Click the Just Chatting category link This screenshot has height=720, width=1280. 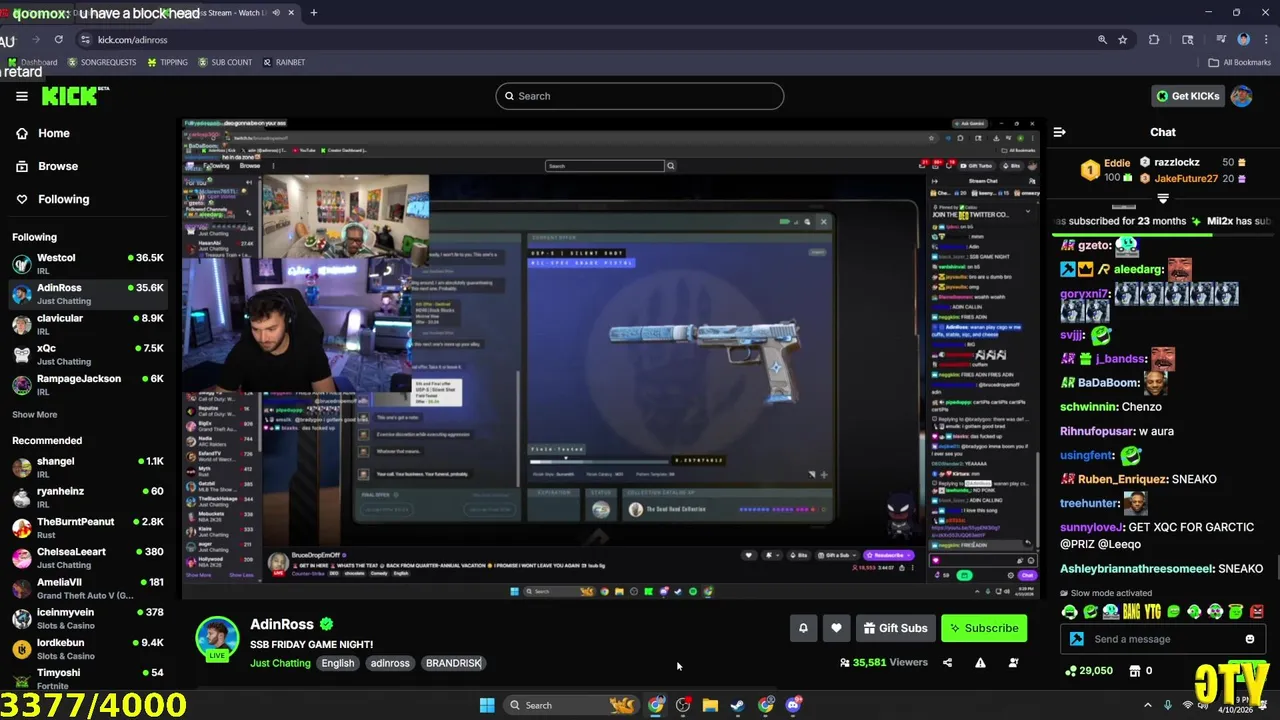pyautogui.click(x=280, y=663)
